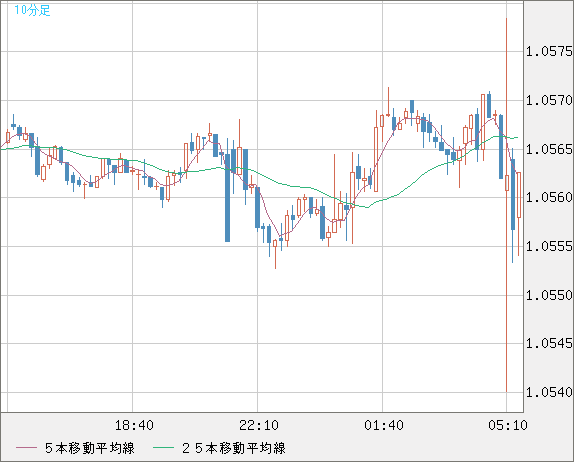Select the 1.0540 price axis label

(x=549, y=392)
